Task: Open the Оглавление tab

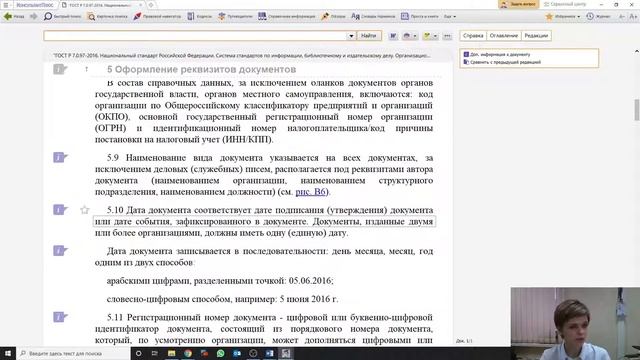Action: [x=504, y=36]
